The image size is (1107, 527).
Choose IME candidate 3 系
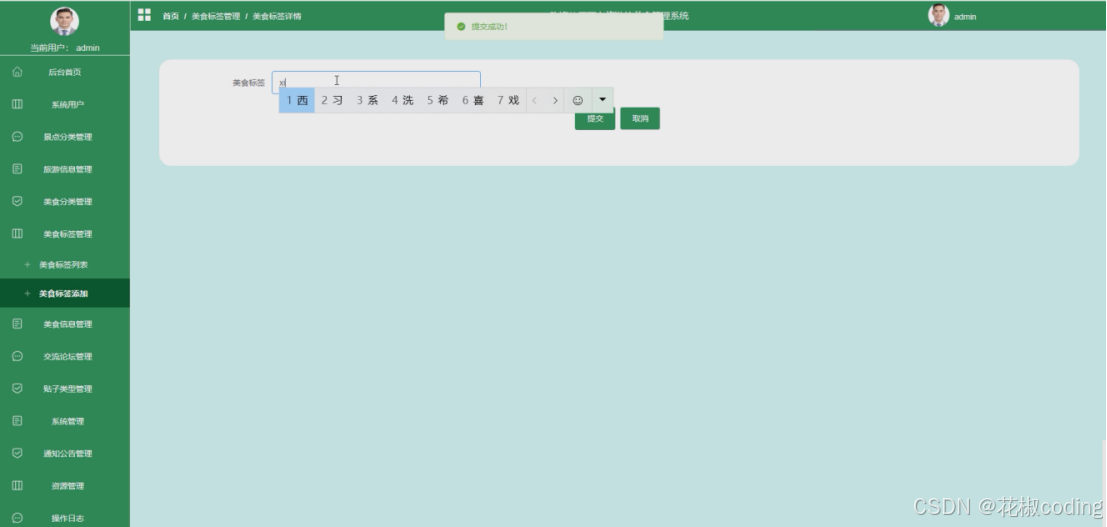pyautogui.click(x=367, y=100)
